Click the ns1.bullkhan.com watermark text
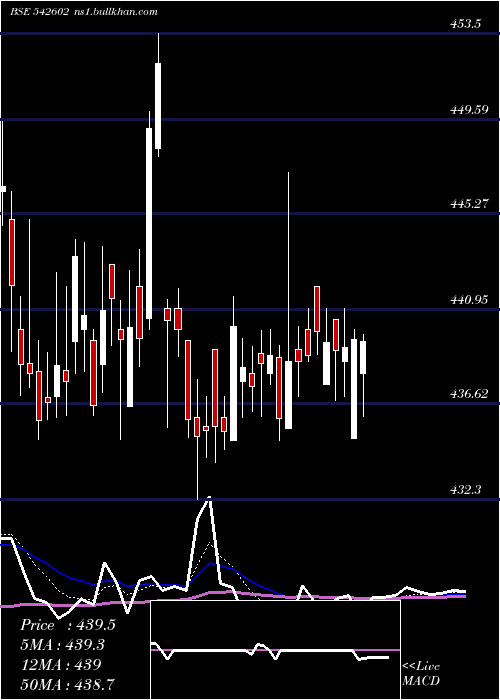 coord(115,12)
